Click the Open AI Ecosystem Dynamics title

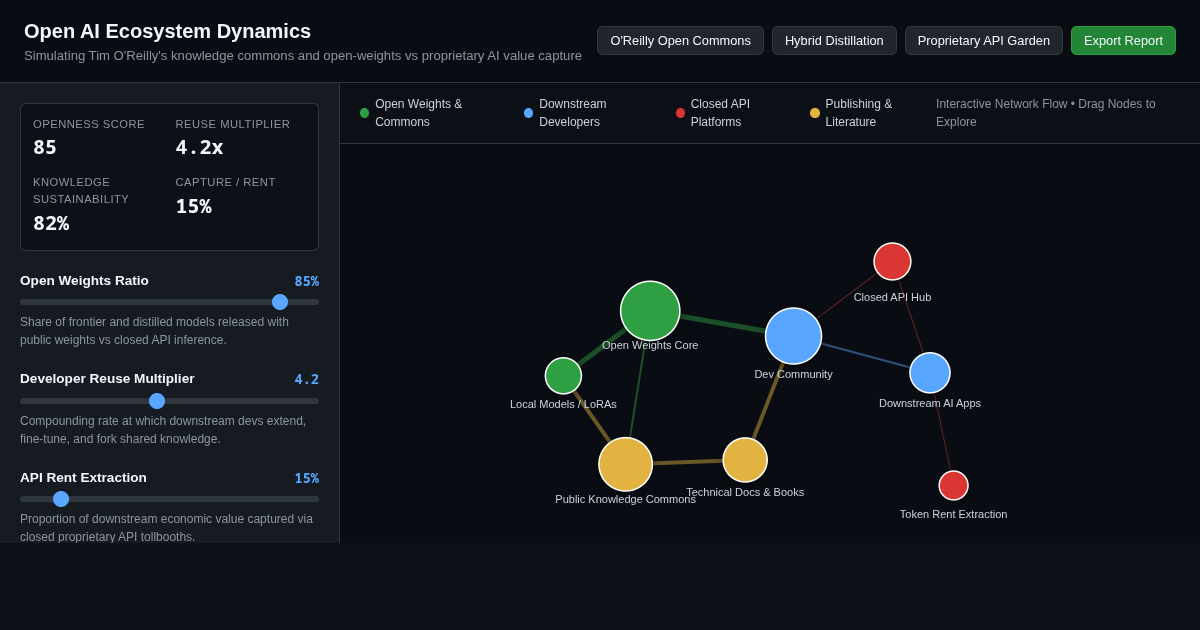167,31
